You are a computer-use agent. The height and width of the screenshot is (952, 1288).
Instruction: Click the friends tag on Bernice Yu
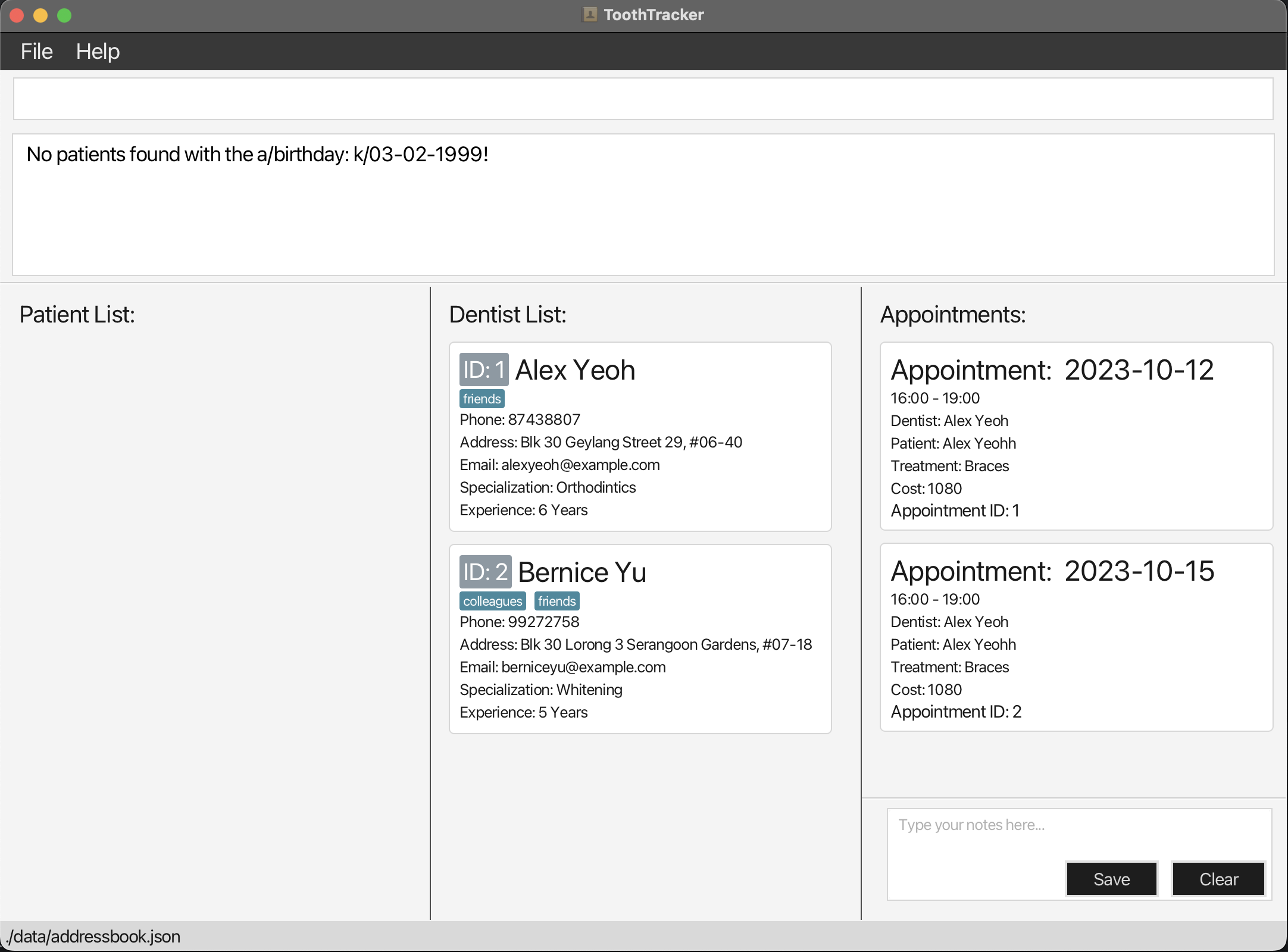point(557,601)
